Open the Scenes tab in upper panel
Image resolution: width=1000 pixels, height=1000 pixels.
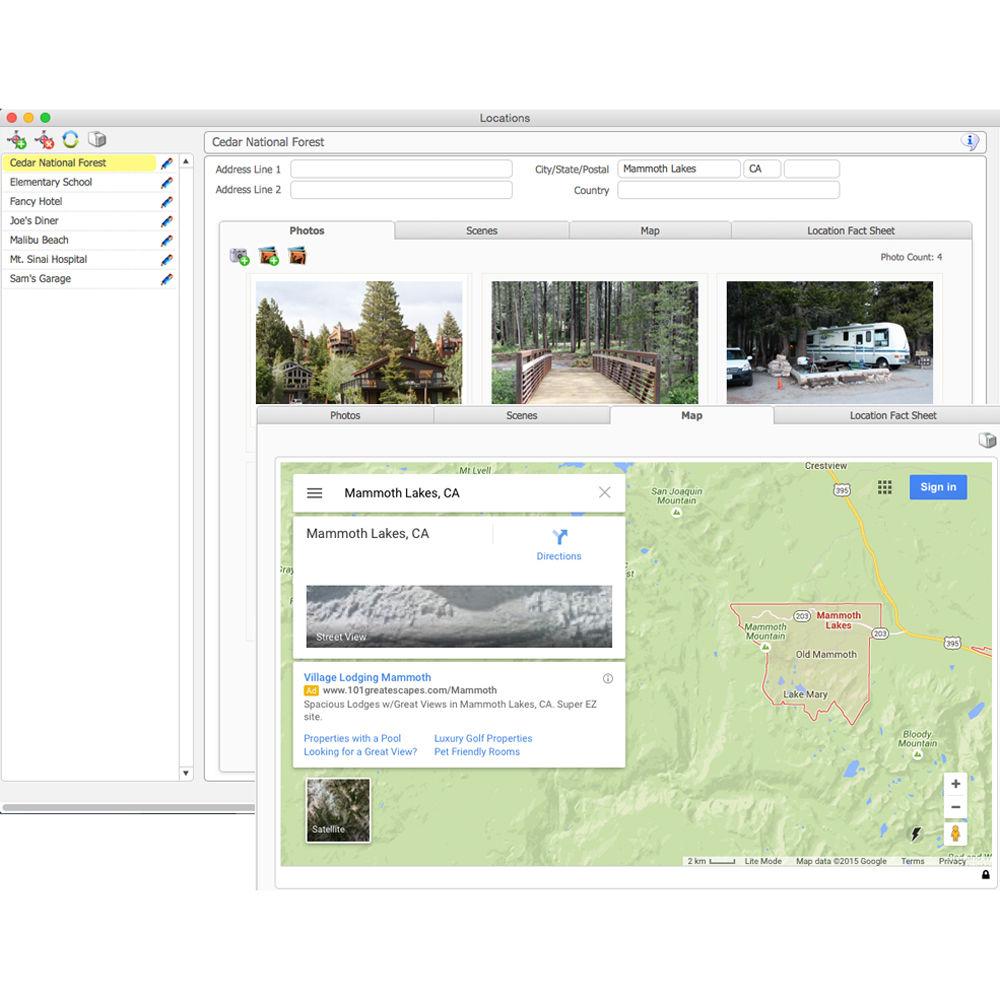click(x=481, y=231)
